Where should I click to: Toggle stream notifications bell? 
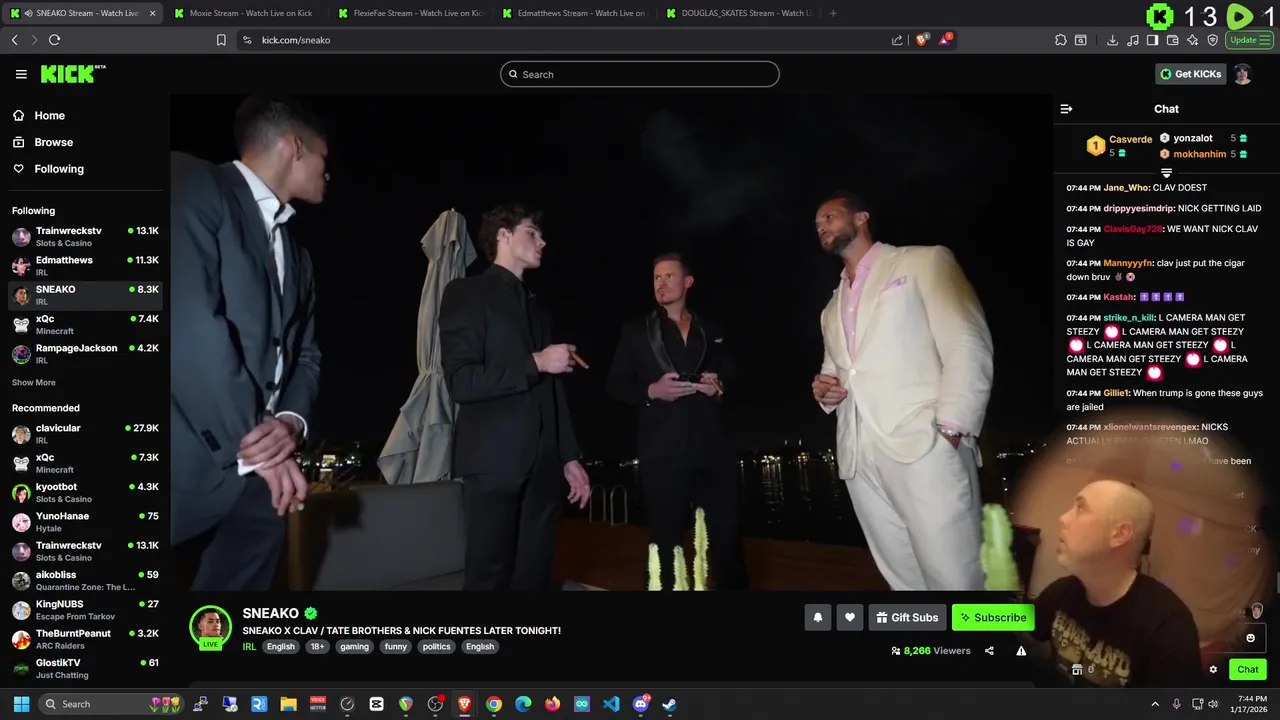coord(817,618)
